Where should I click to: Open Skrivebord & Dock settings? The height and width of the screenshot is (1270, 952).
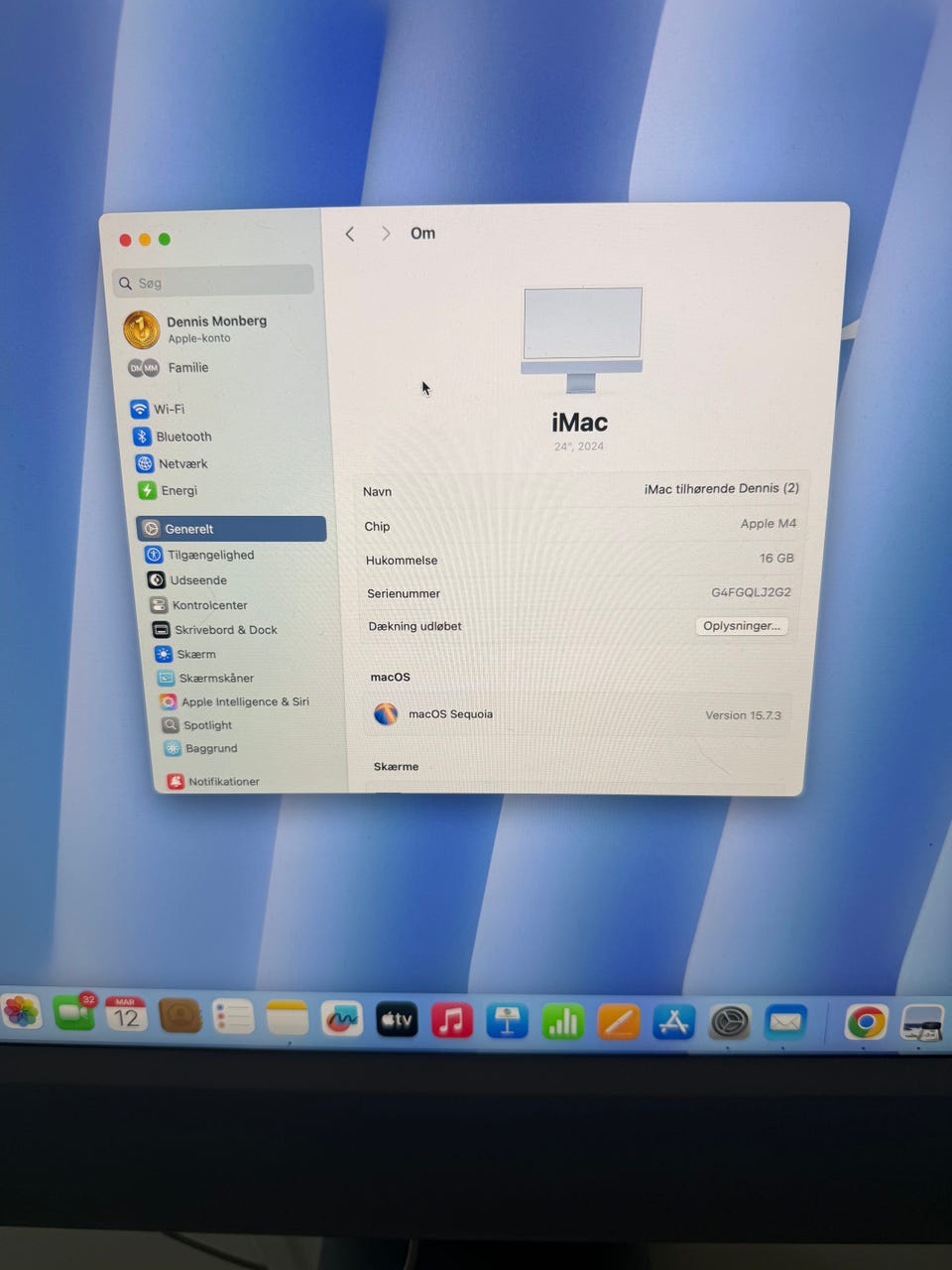[214, 630]
